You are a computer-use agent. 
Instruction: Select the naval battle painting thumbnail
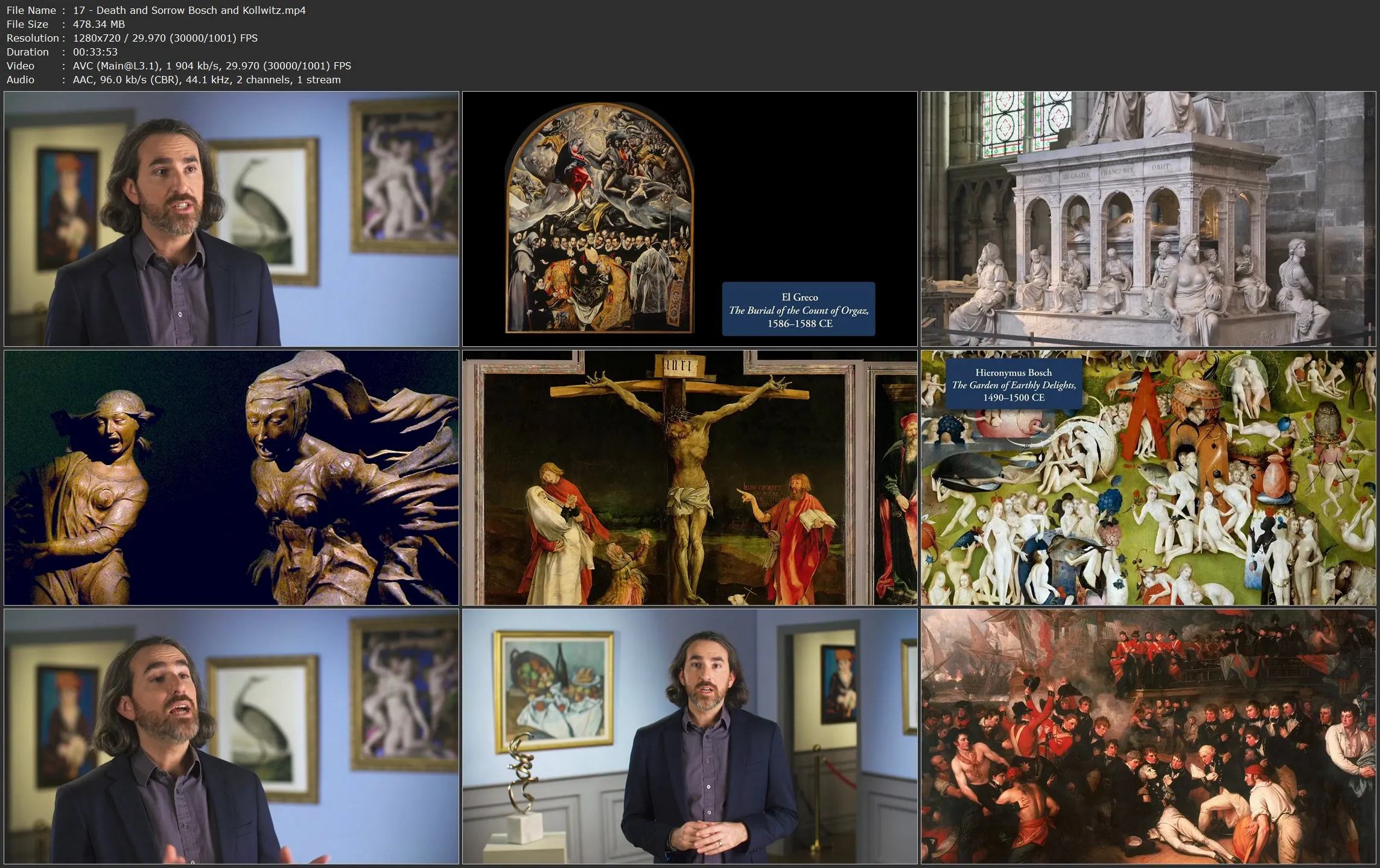point(1148,736)
